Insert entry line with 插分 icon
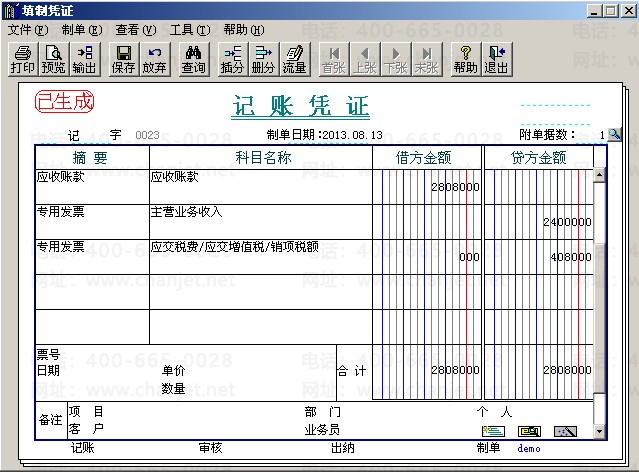639x472 pixels. coord(232,59)
